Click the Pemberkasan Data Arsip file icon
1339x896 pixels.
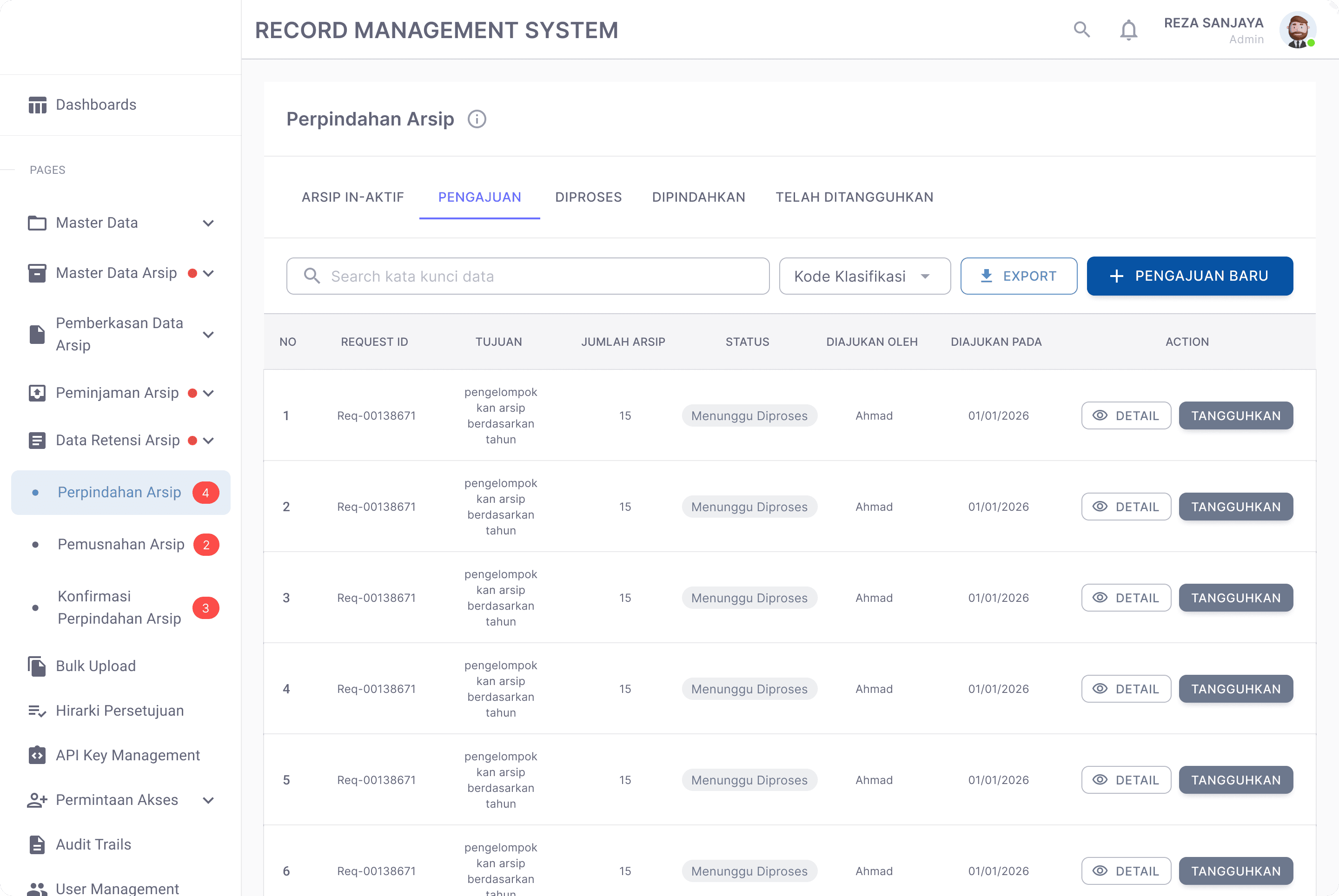coord(37,334)
